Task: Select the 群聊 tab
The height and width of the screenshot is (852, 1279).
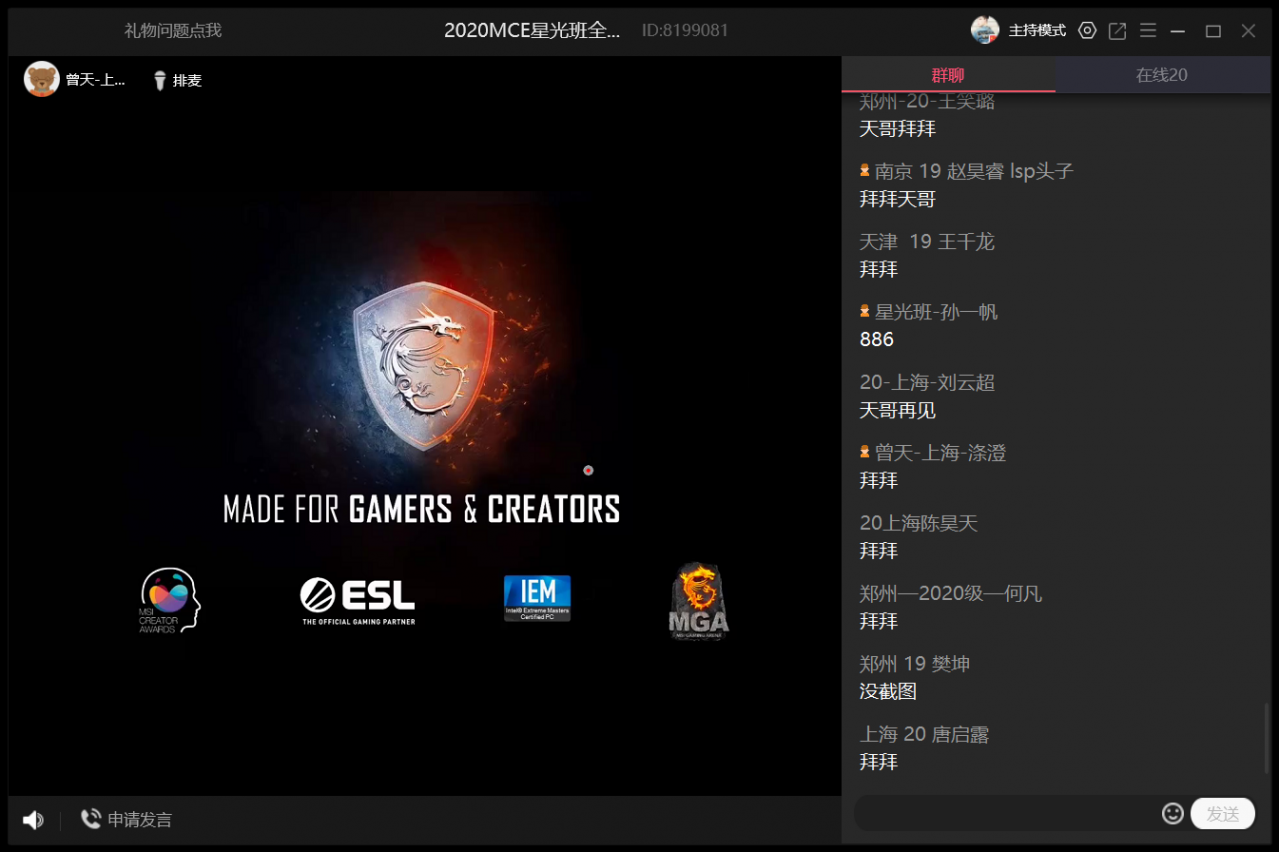Action: click(948, 75)
